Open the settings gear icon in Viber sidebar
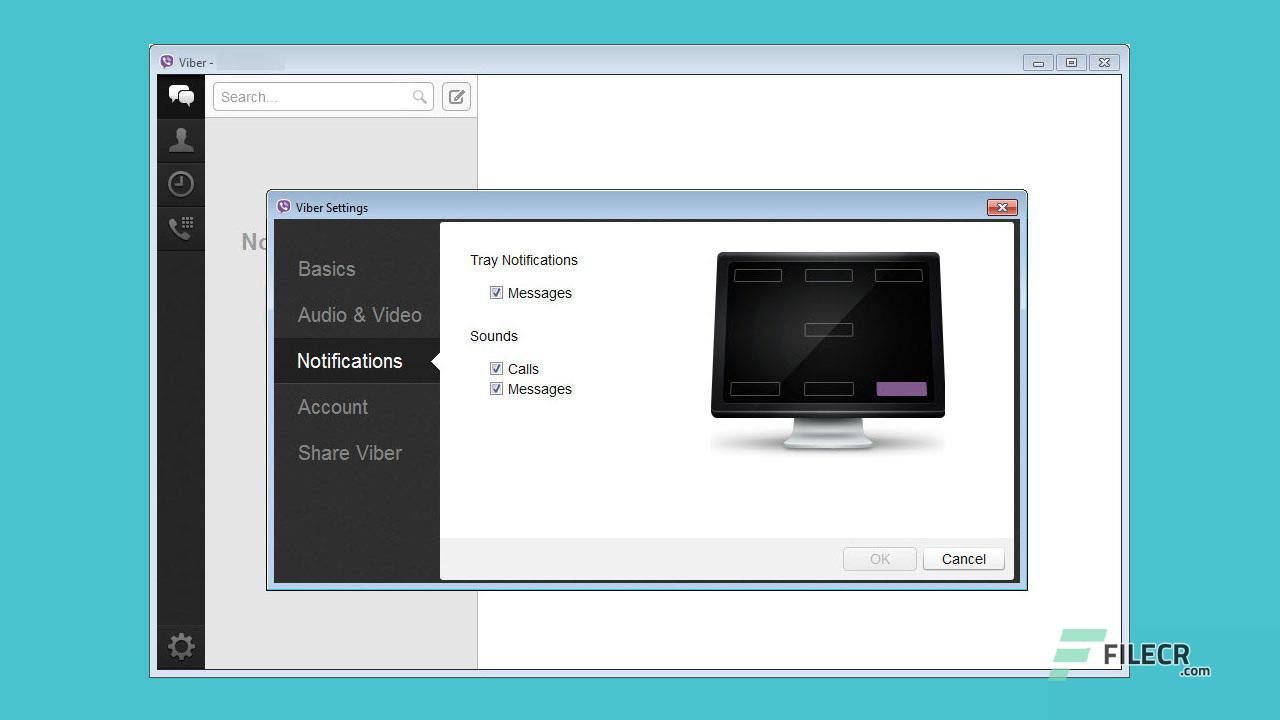The width and height of the screenshot is (1280, 720). coord(181,646)
